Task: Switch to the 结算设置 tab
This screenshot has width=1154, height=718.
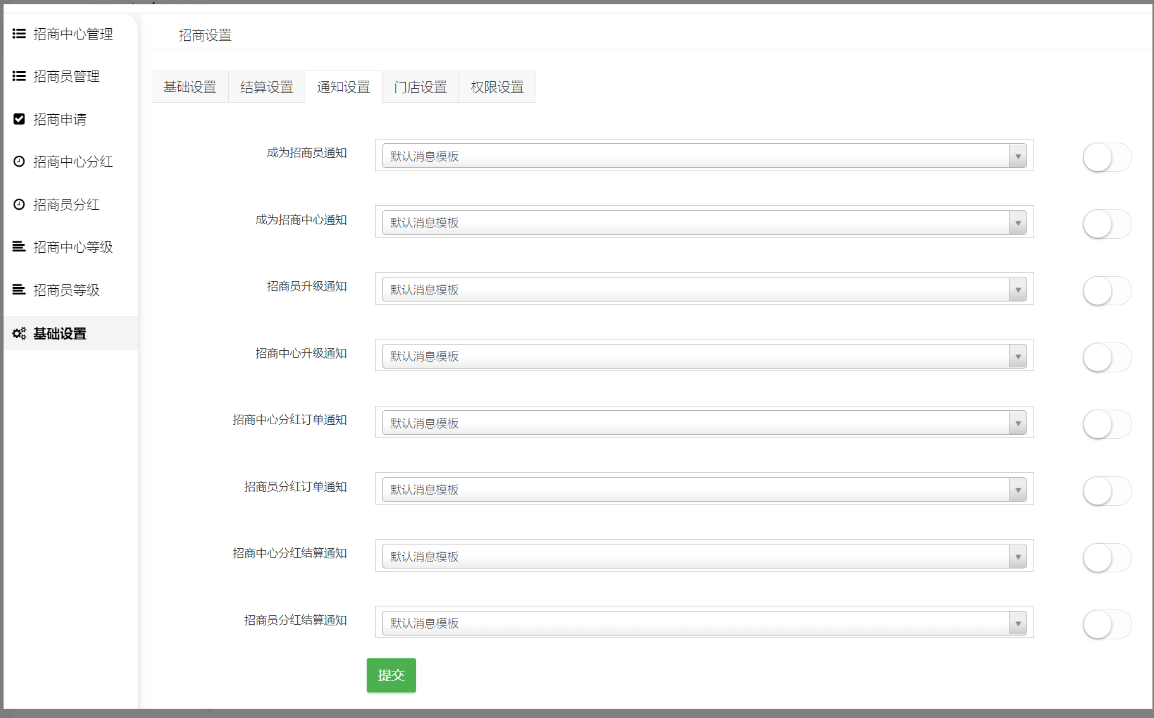Action: click(x=267, y=87)
